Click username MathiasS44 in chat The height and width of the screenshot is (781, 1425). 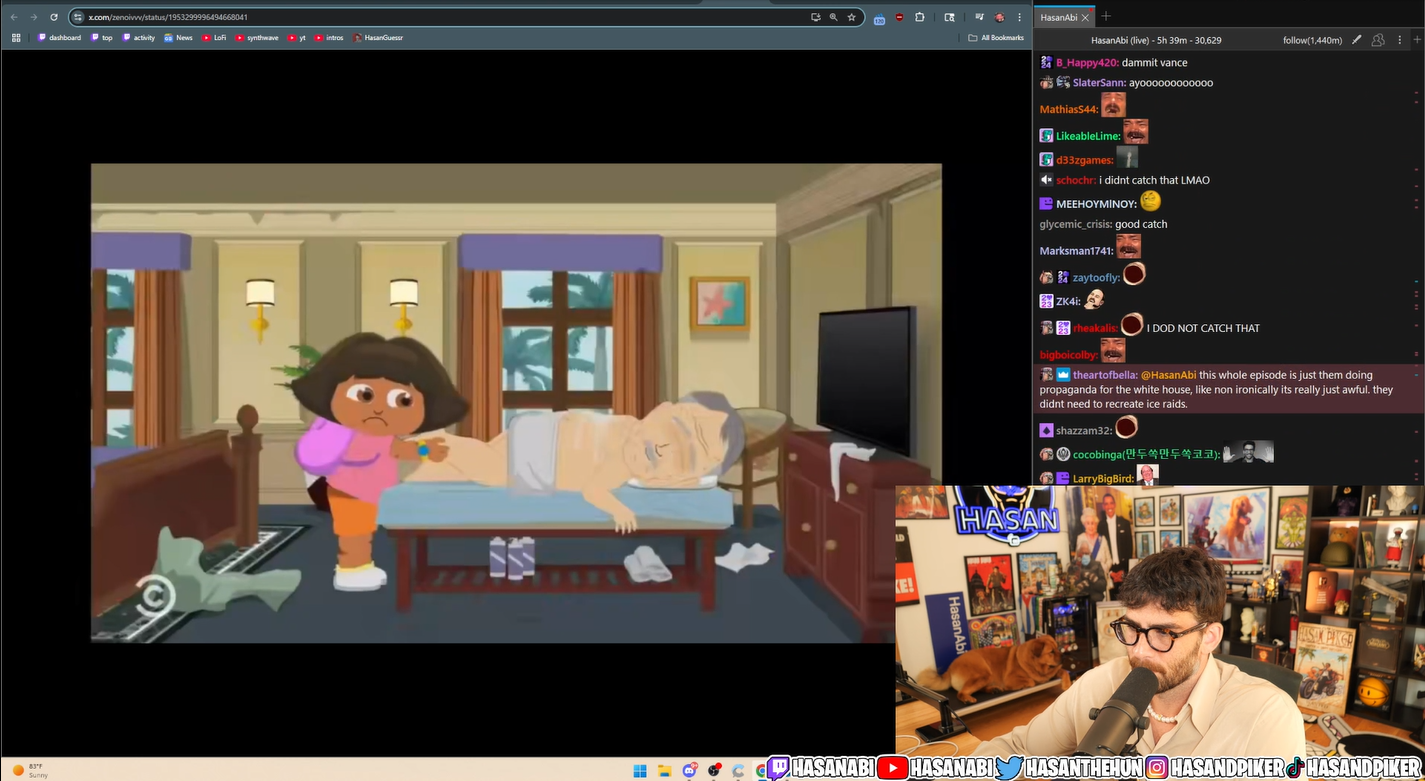click(x=1069, y=110)
